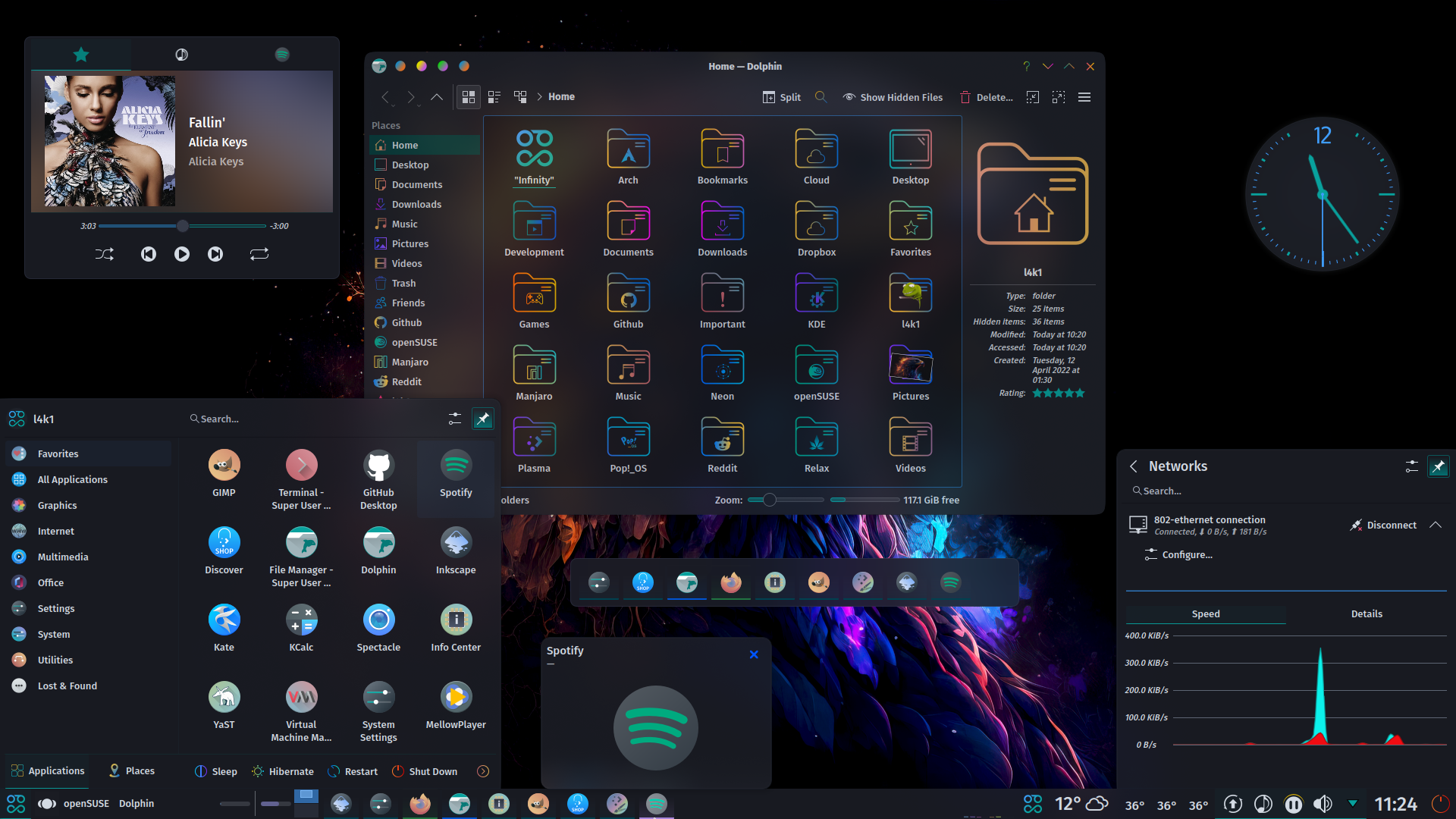The width and height of the screenshot is (1456, 819).
Task: Open Dolphin's hamburger menu icon
Action: (x=1084, y=97)
